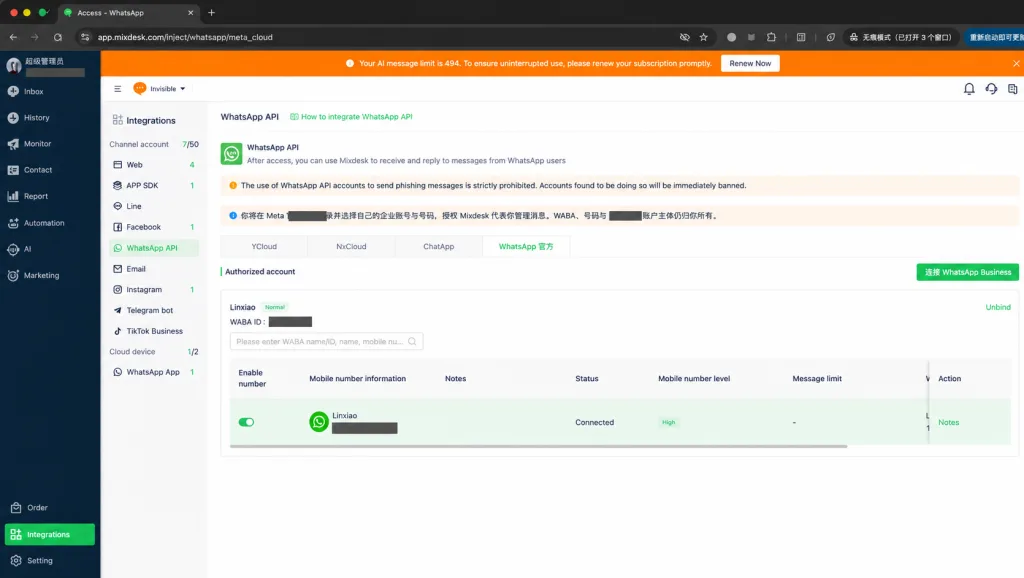1024x578 pixels.
Task: Click Connected status text
Action: coord(594,423)
